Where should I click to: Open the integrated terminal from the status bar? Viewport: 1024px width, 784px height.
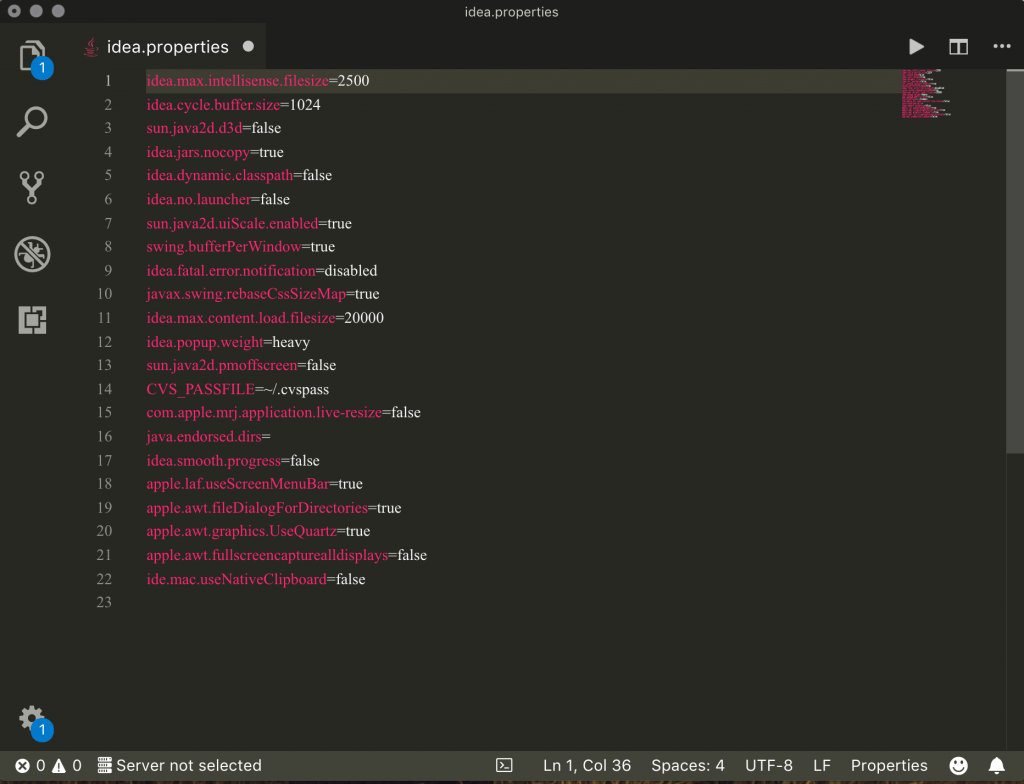(x=502, y=765)
